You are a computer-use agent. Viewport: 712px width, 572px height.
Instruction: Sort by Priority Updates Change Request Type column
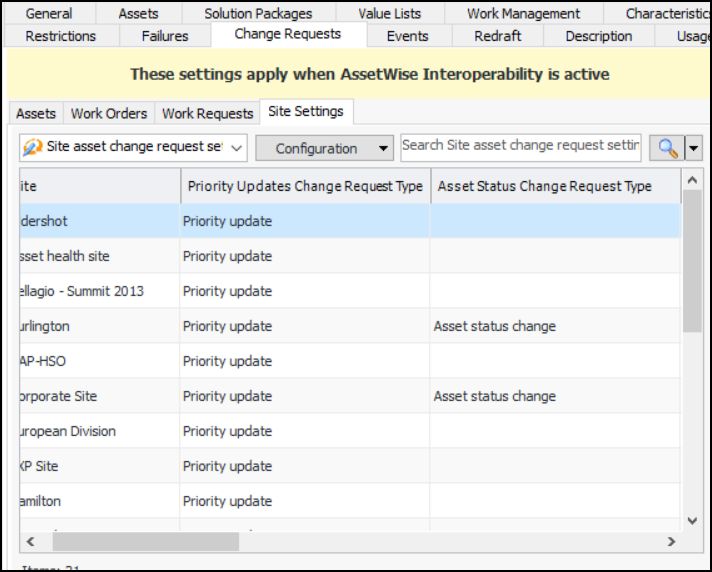[x=305, y=186]
